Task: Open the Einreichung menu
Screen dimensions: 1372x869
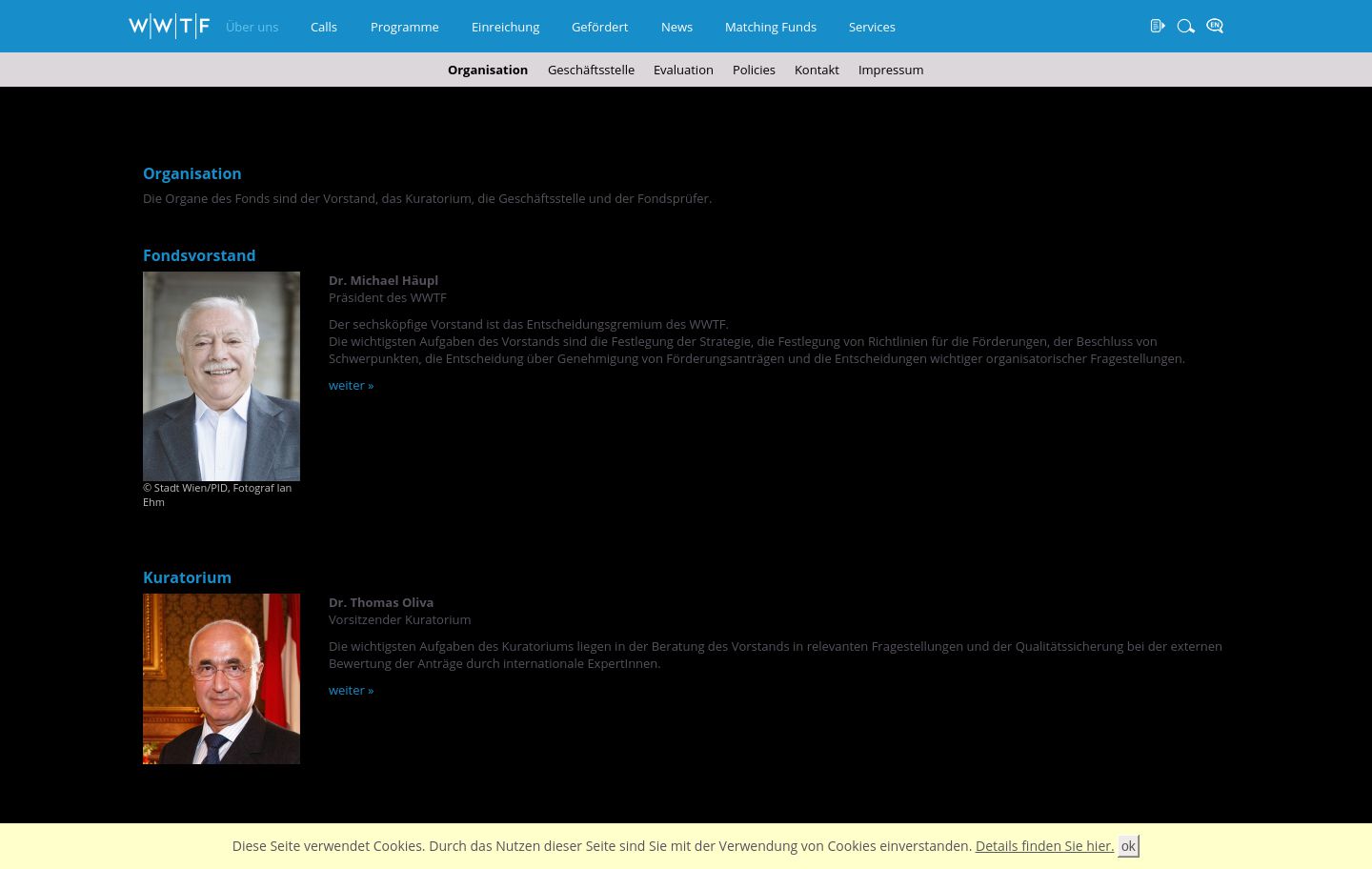Action: tap(506, 27)
